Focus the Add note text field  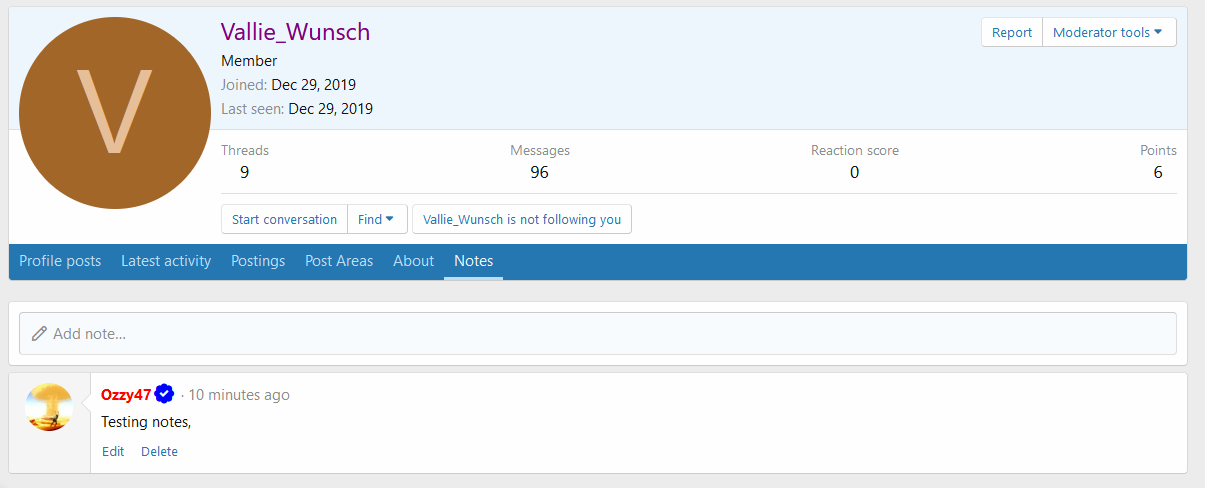tap(600, 334)
